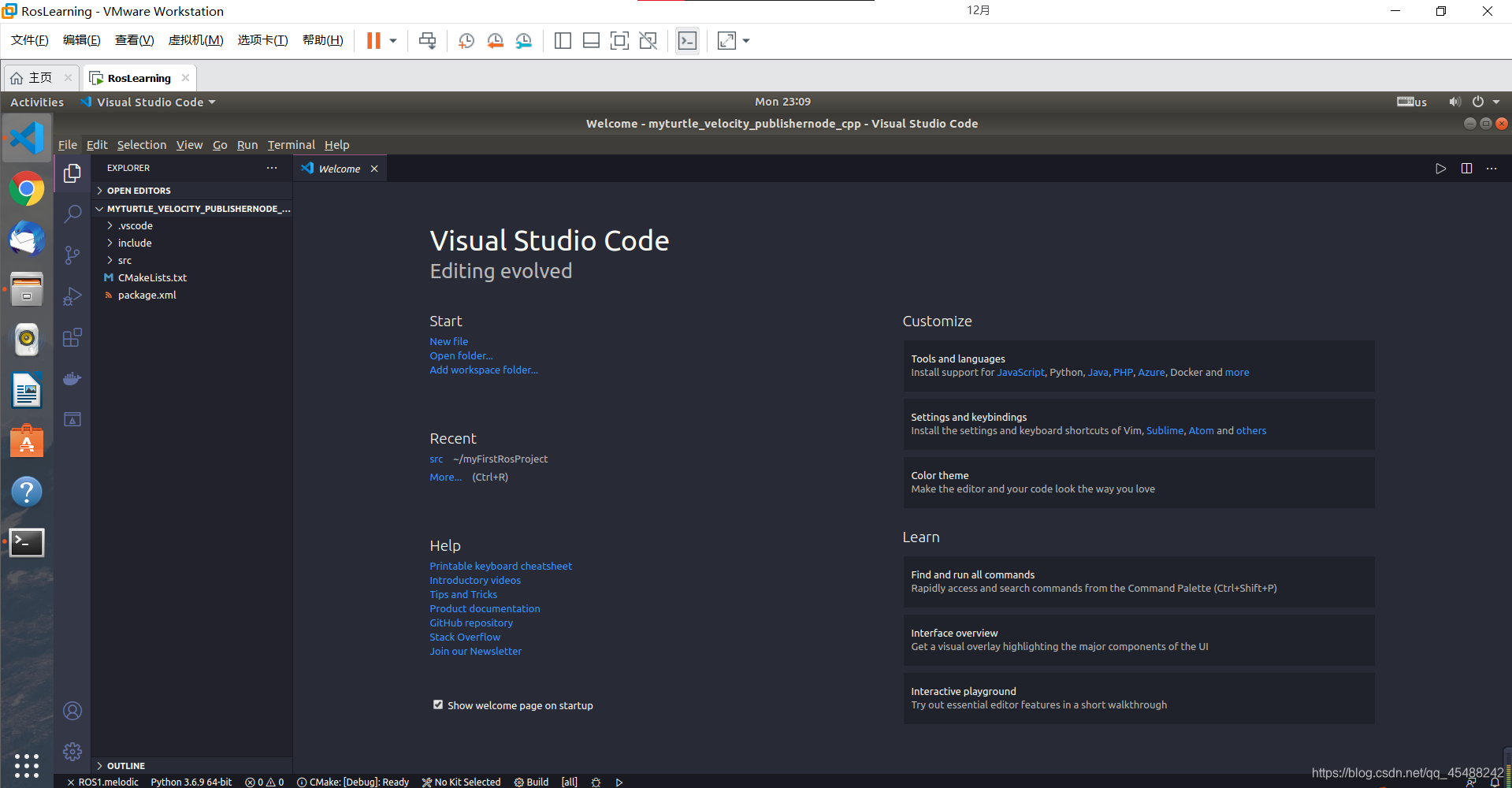The width and height of the screenshot is (1512, 788).
Task: Collapse the MYTURTLE_VELOCITY_PUBLISHERNODE folder section
Action: pyautogui.click(x=192, y=209)
